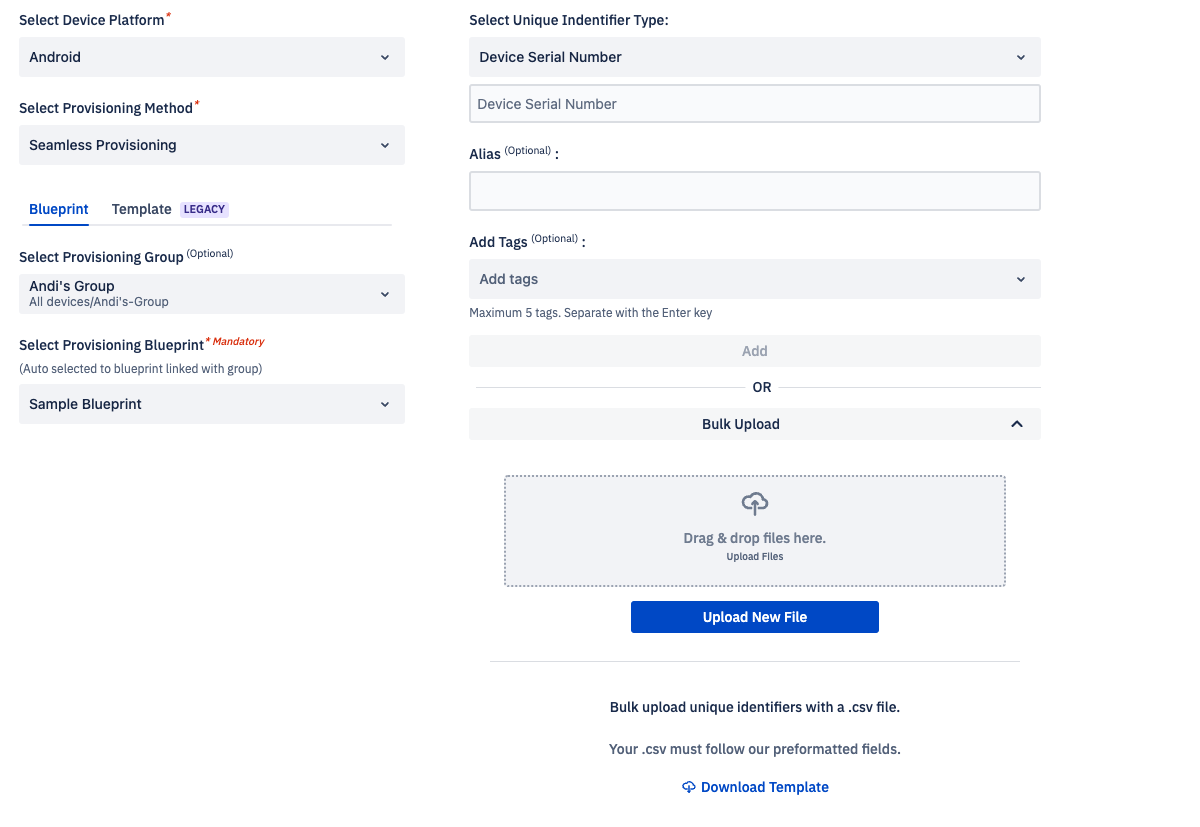Viewport: 1200px width, 827px height.
Task: Click the Upload New File button
Action: coord(755,617)
